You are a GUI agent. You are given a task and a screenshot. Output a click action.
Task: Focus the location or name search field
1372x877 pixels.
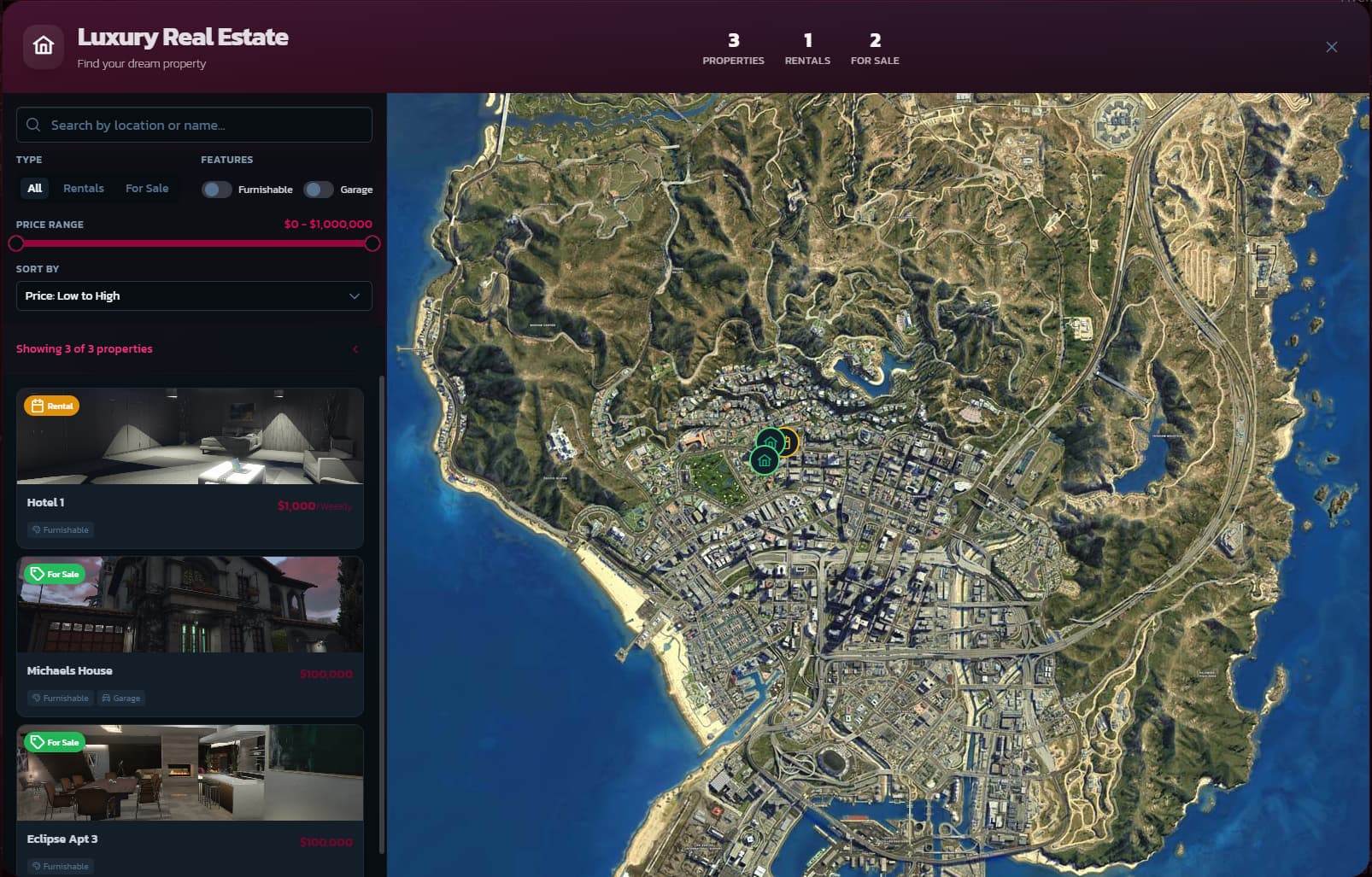(x=194, y=125)
